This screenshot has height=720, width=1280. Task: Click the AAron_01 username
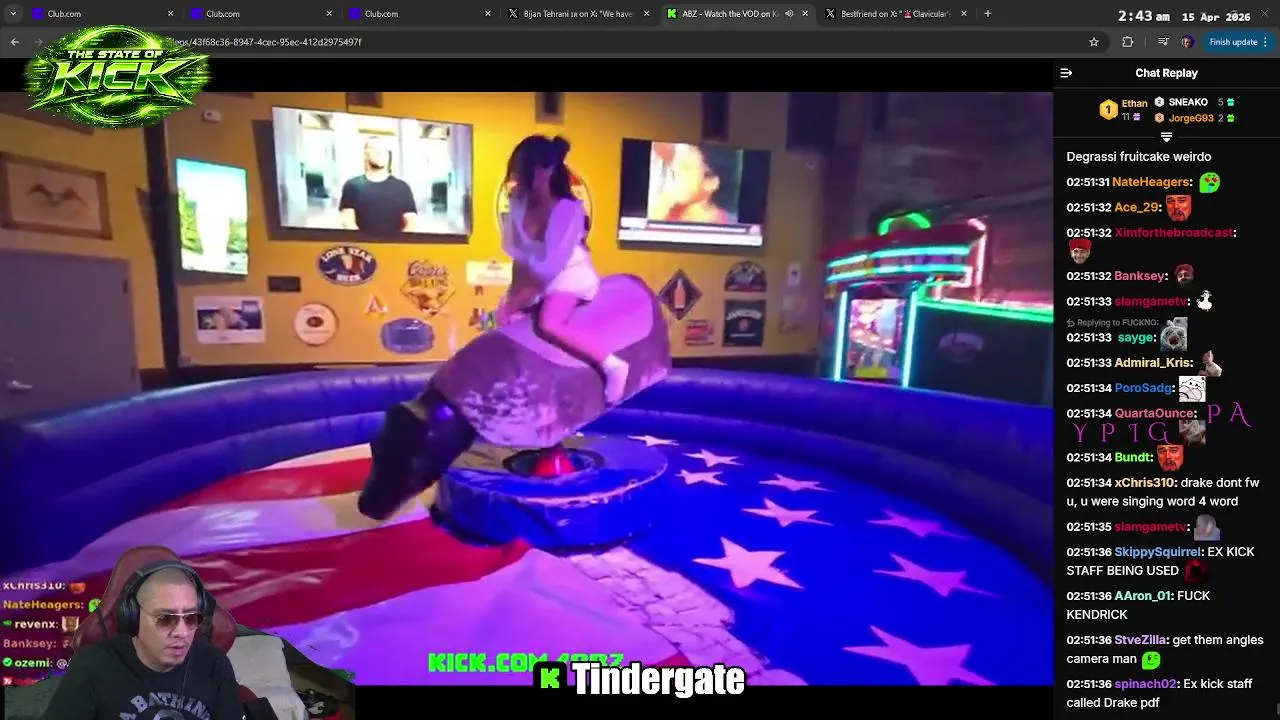(x=1142, y=596)
